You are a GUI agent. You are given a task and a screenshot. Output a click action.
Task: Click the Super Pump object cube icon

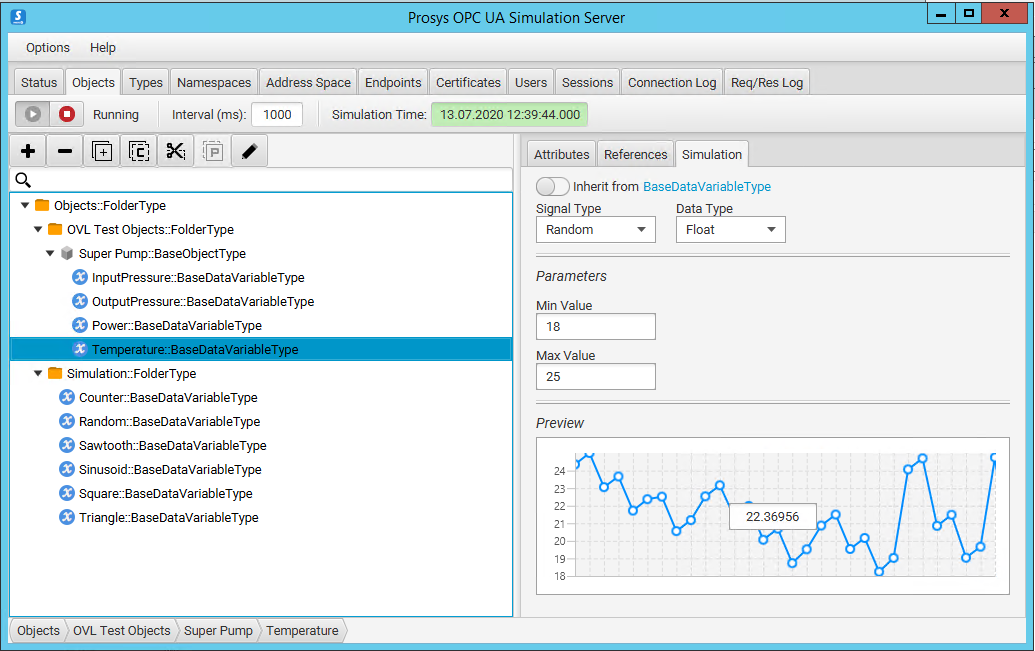click(x=67, y=253)
